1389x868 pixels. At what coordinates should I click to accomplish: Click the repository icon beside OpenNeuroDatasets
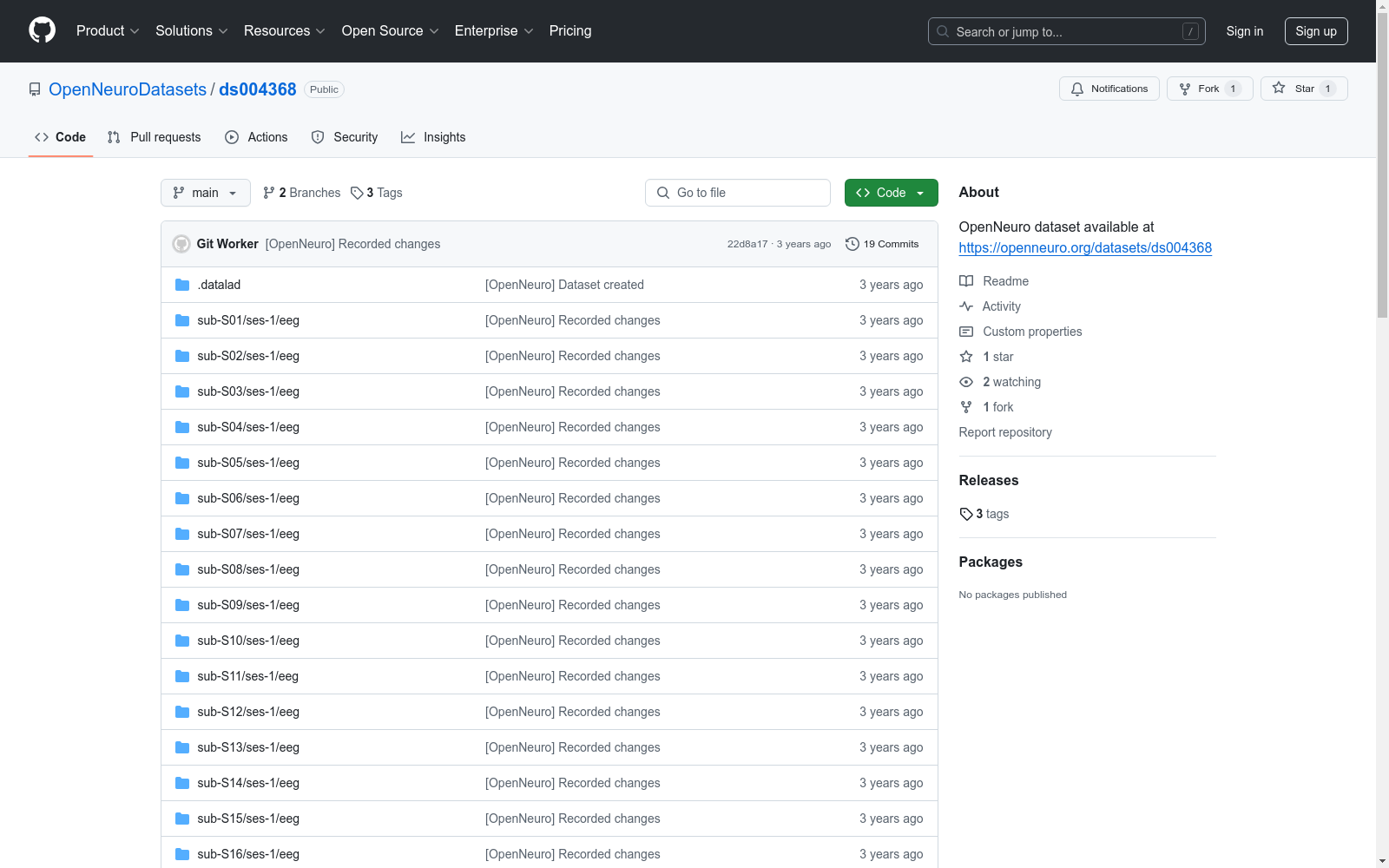[x=35, y=89]
